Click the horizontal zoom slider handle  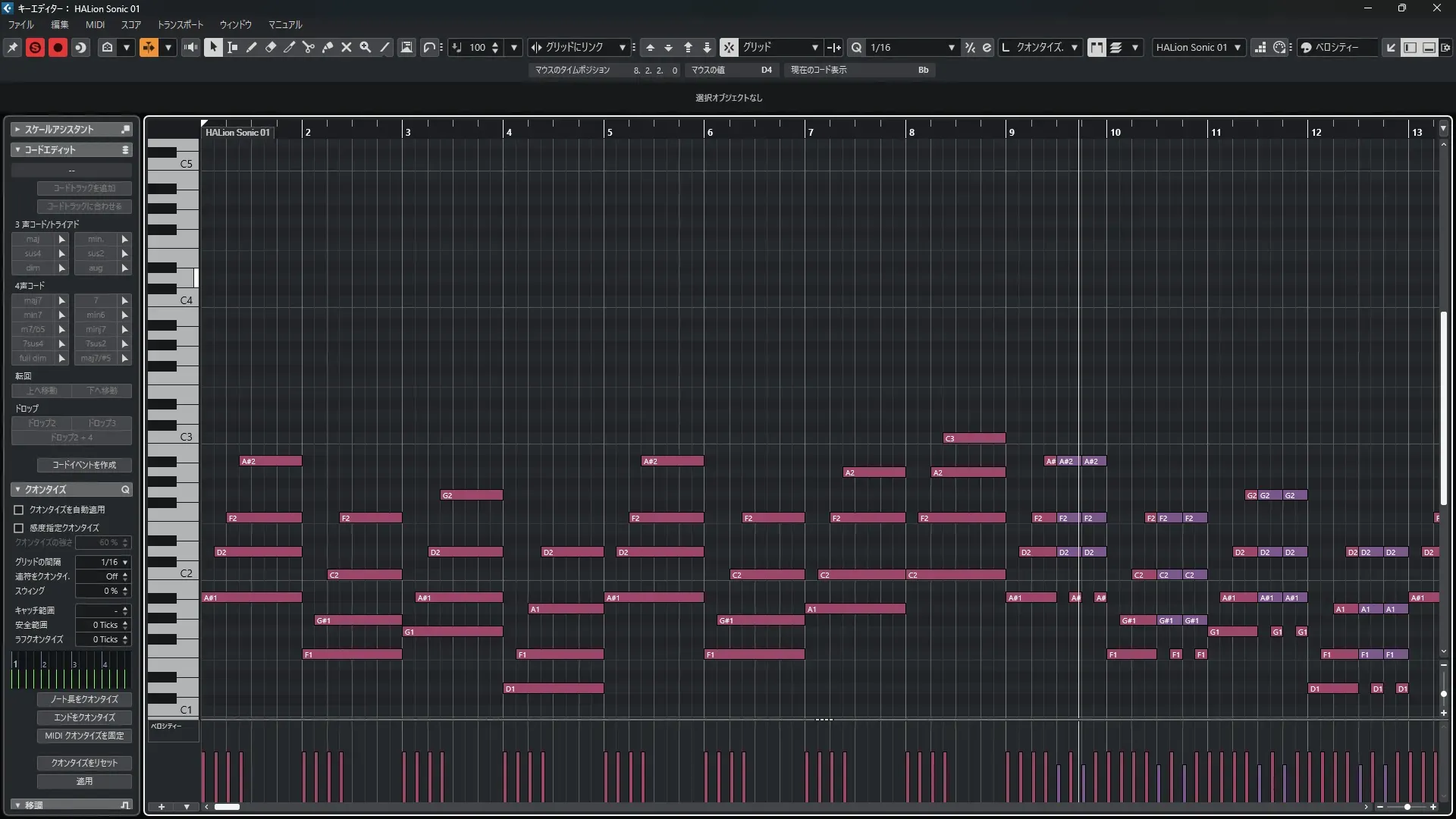[1407, 807]
